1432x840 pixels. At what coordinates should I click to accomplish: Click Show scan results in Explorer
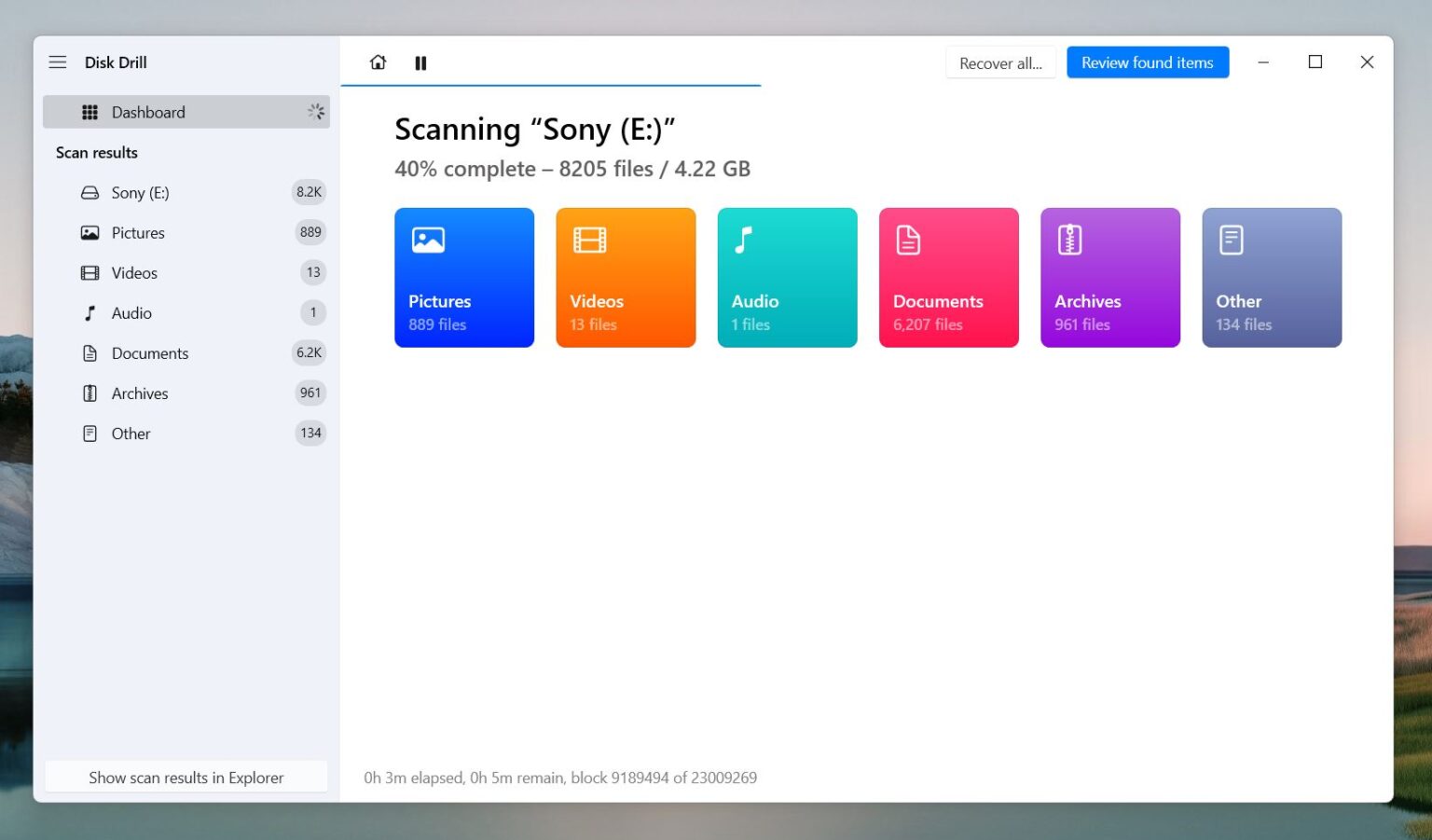point(186,777)
